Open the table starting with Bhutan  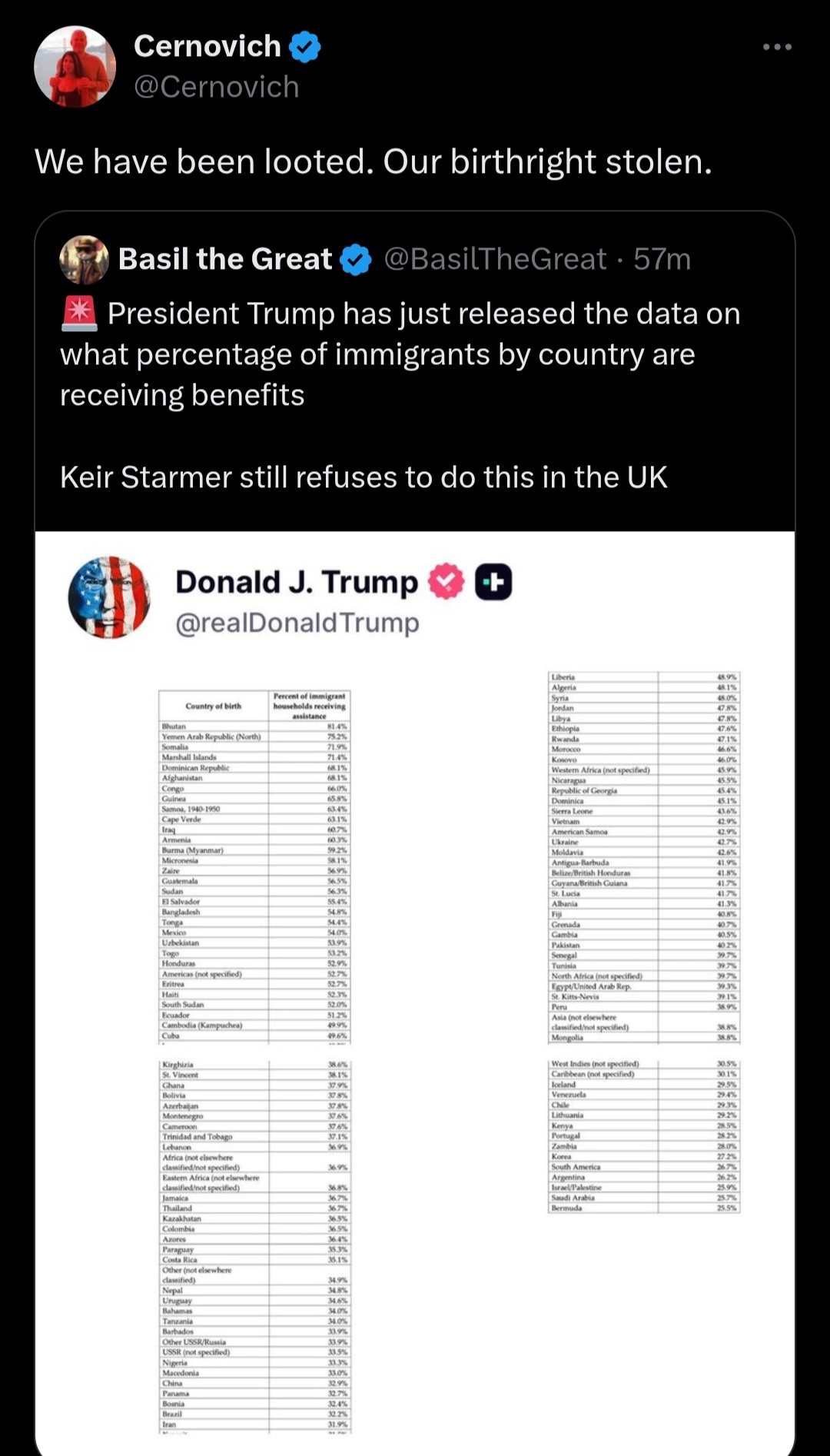coord(254,866)
